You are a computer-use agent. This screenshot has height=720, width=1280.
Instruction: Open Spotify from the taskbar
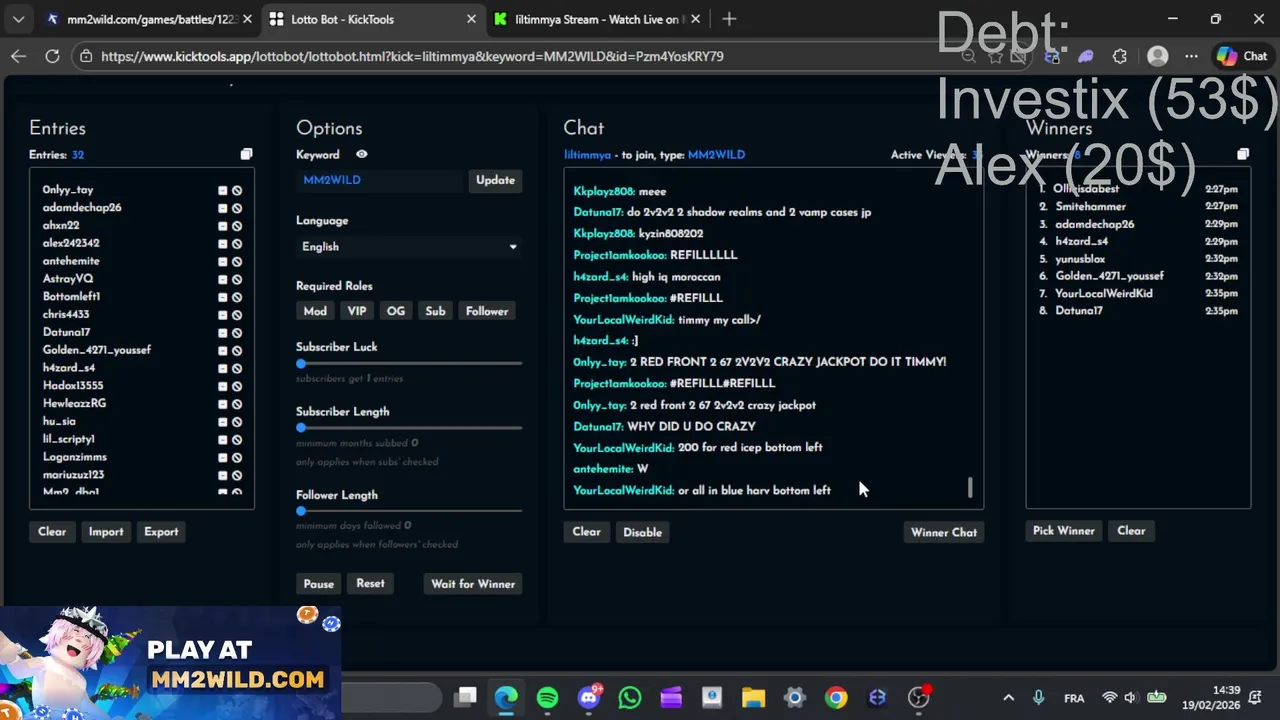click(x=547, y=698)
